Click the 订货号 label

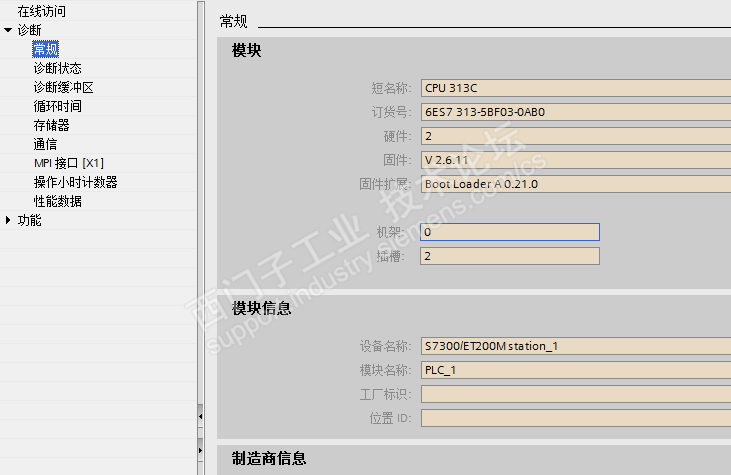[391, 112]
